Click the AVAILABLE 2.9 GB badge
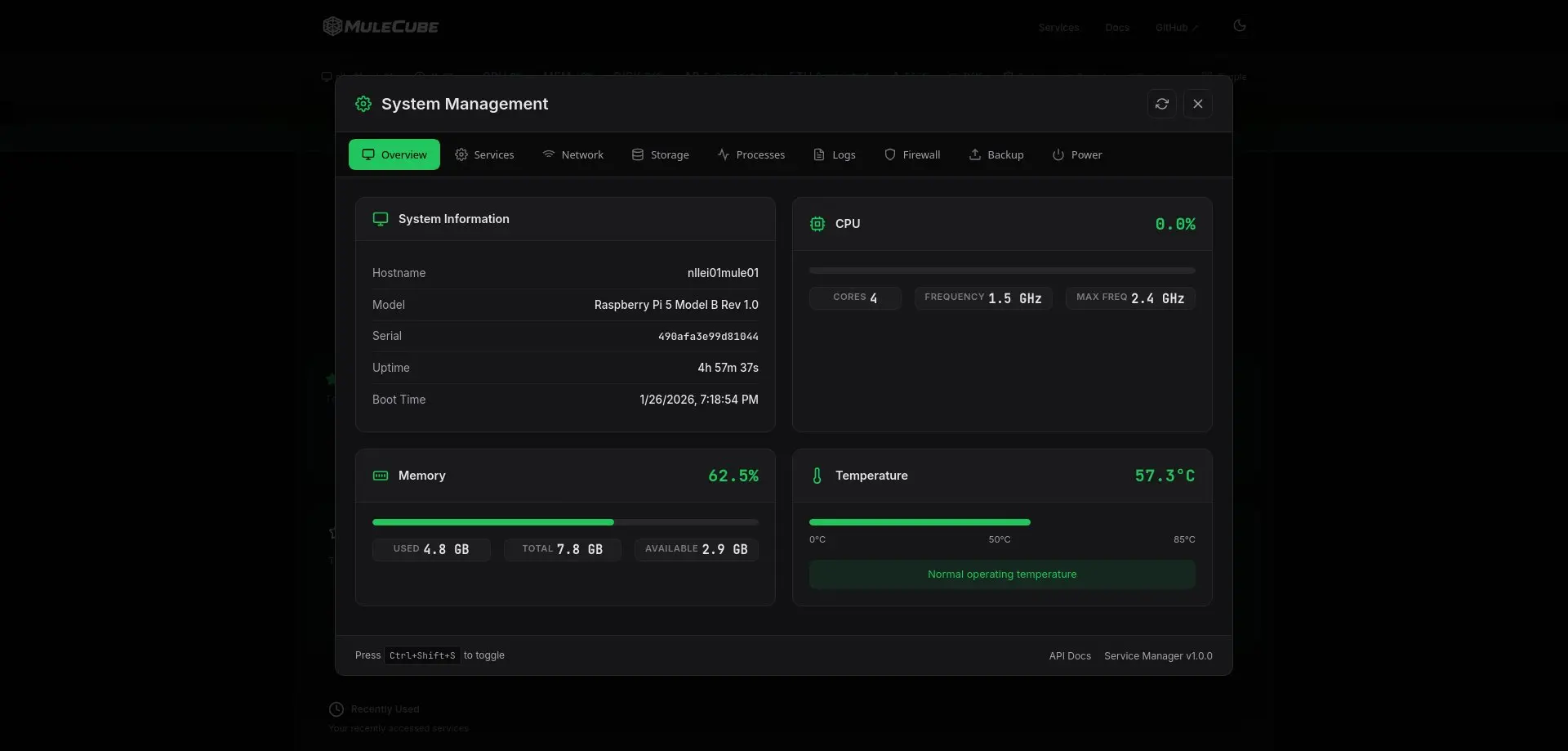 [697, 550]
